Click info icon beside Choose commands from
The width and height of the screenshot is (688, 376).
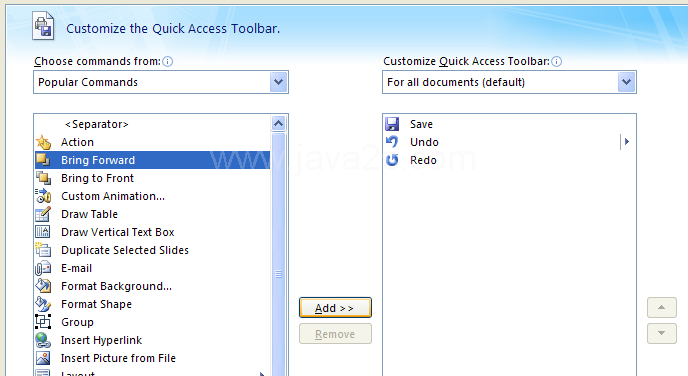(x=168, y=61)
